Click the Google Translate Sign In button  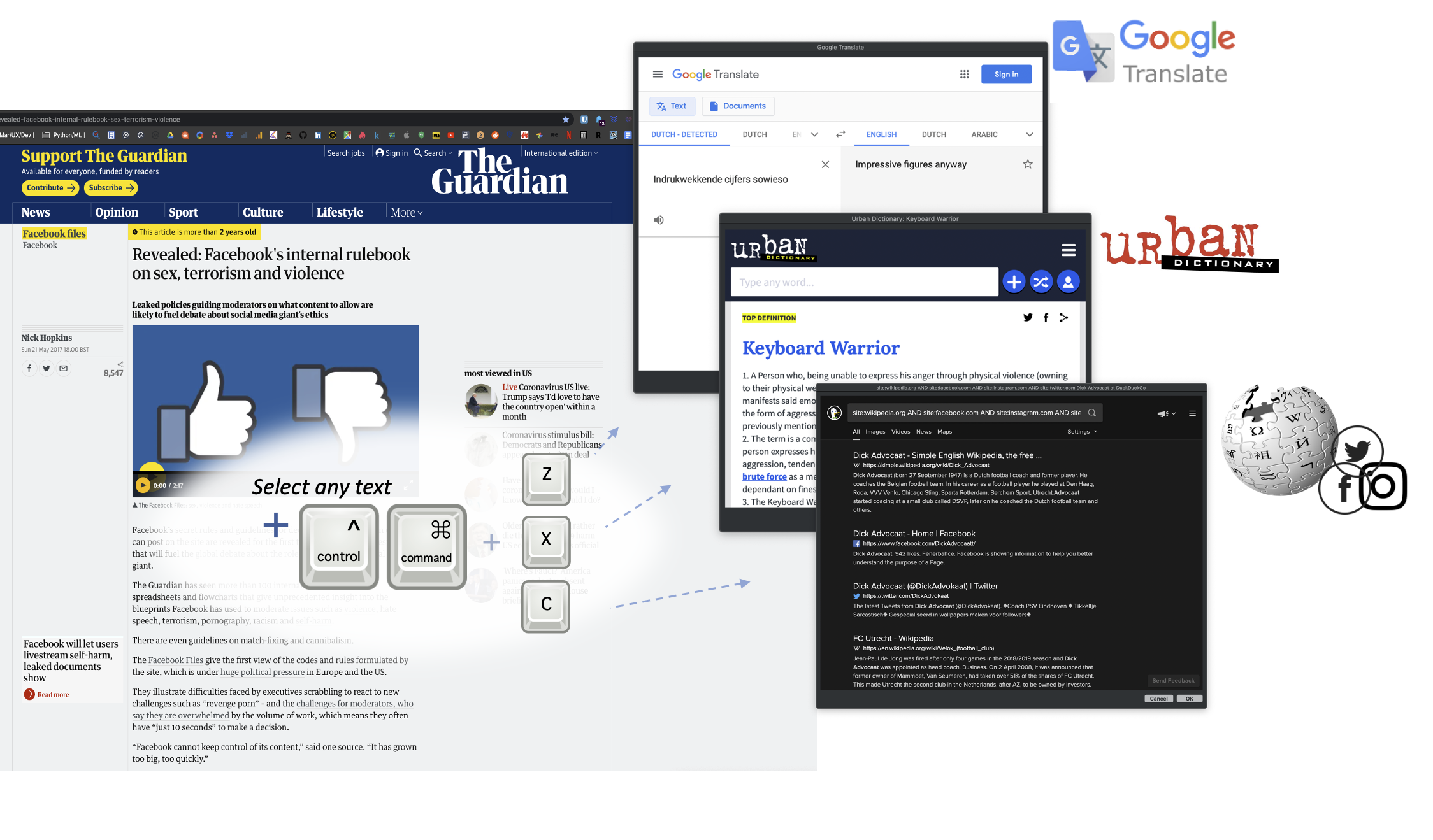(1006, 74)
